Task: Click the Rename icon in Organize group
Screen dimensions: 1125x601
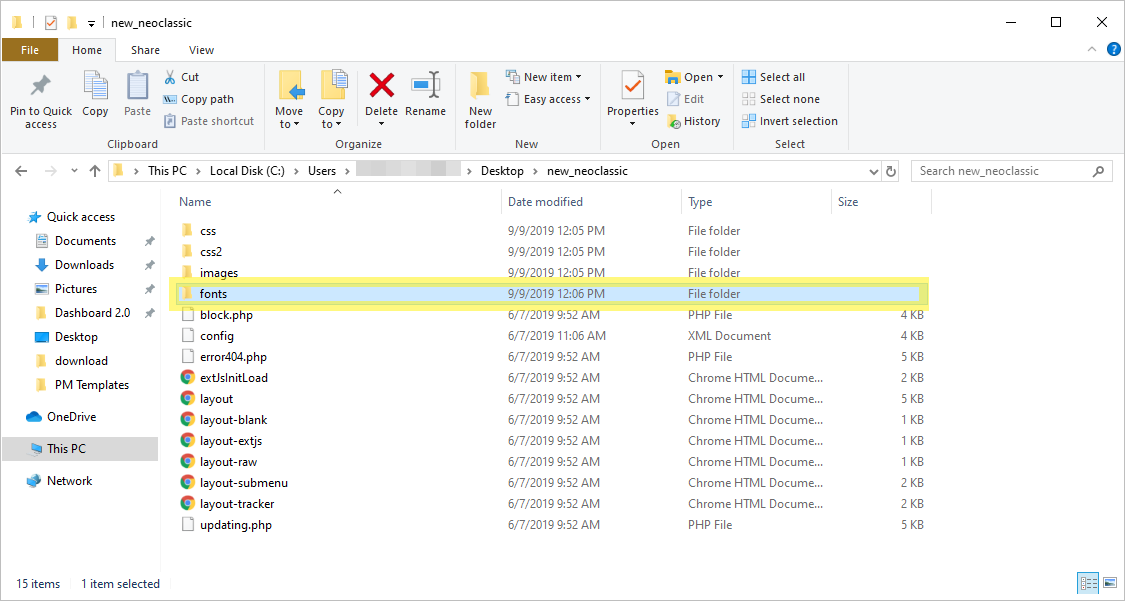Action: click(x=426, y=87)
